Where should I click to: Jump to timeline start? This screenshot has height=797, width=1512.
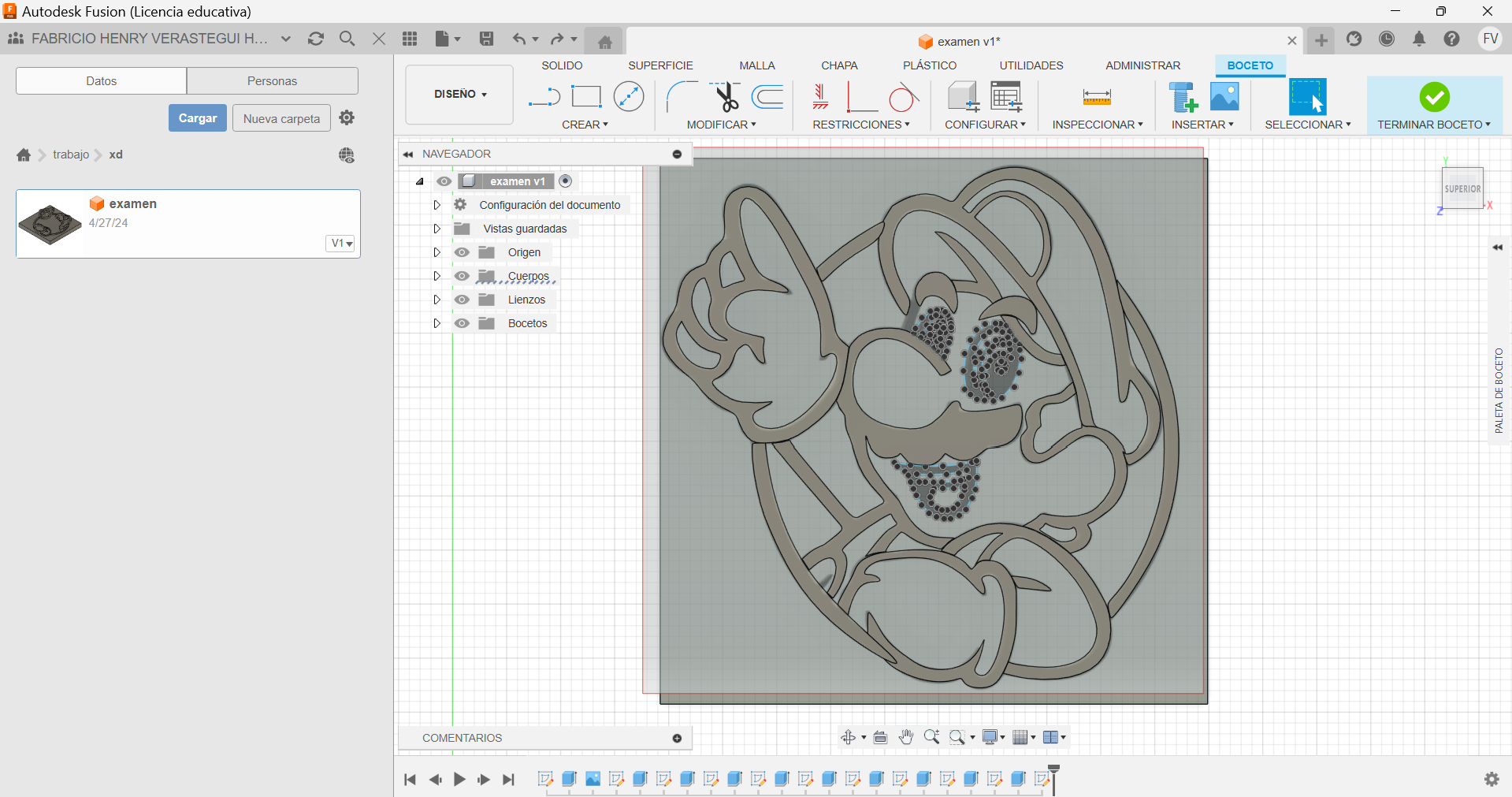tap(410, 779)
